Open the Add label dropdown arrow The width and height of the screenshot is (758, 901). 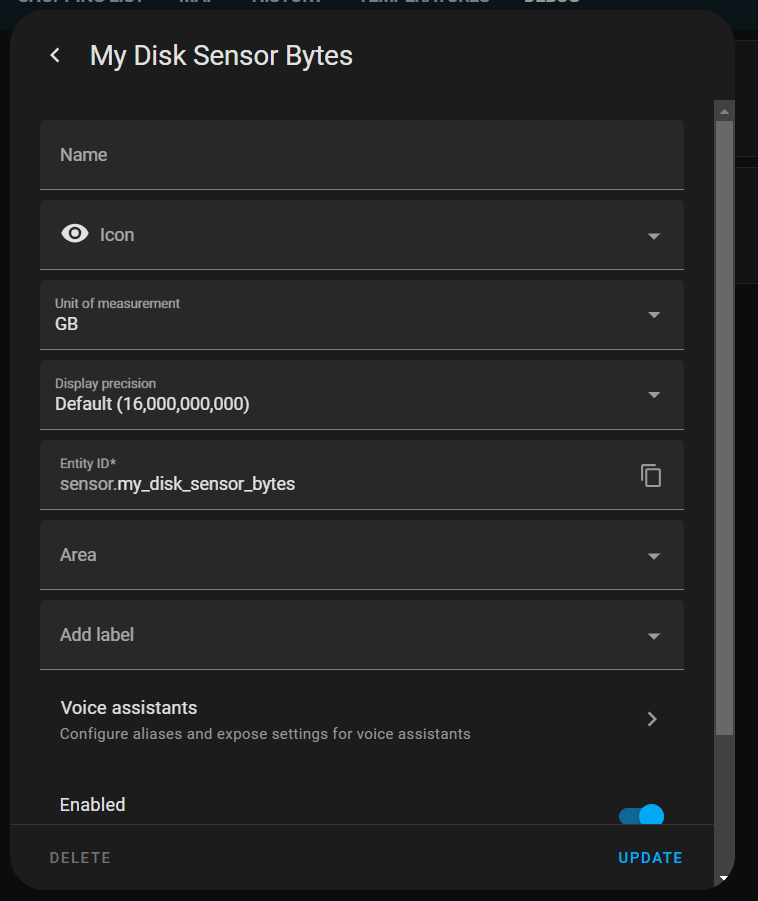click(x=654, y=636)
